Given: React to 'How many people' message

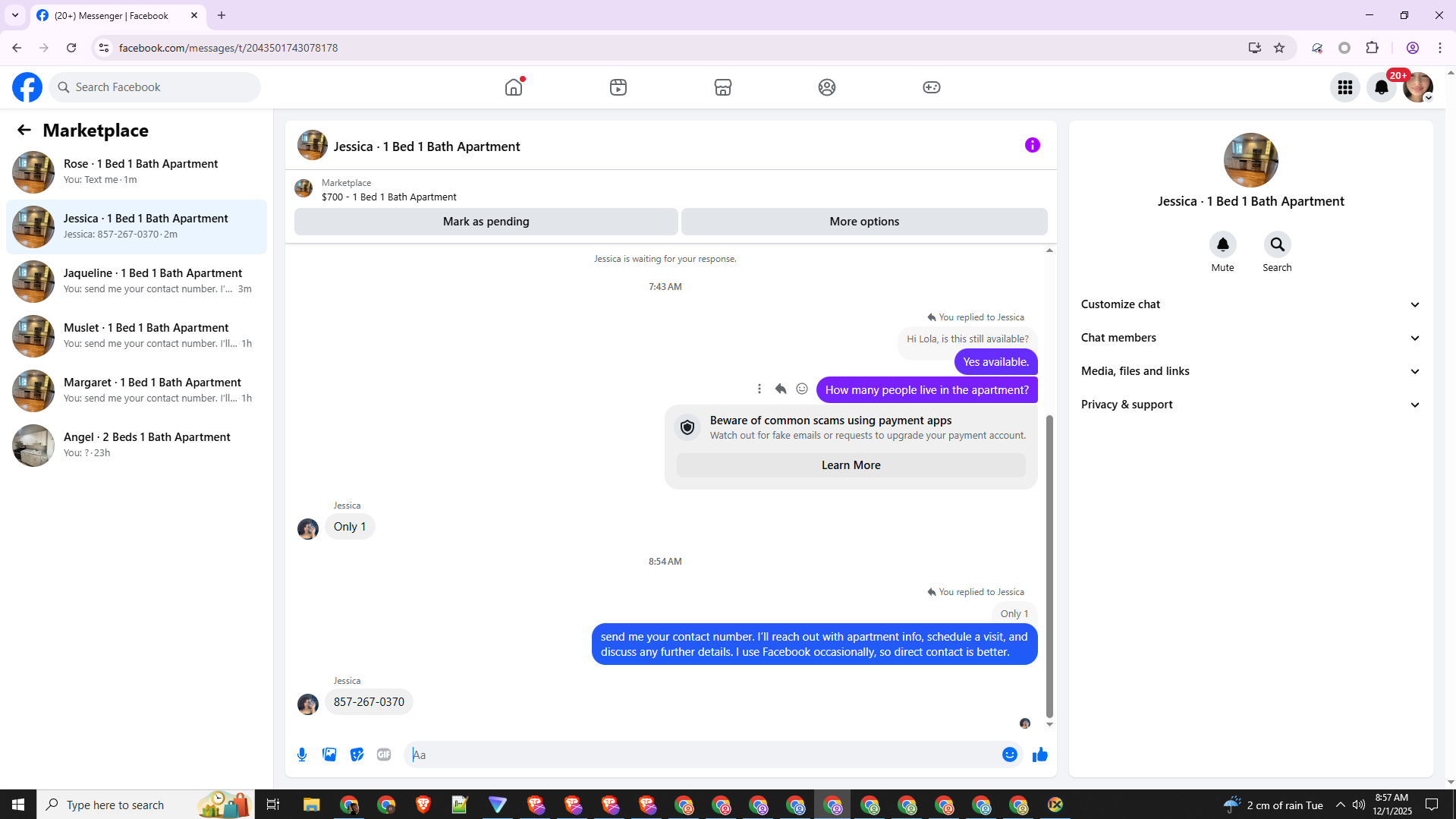Looking at the screenshot, I should (802, 389).
